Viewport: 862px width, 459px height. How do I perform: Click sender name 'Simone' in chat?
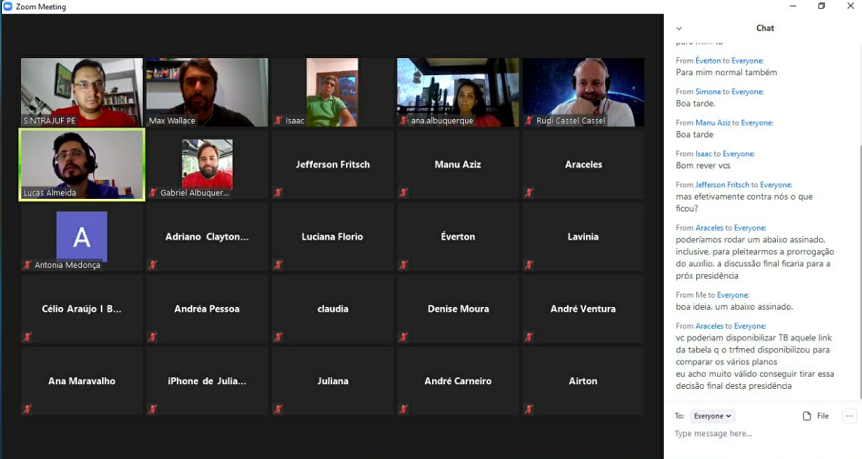708,92
